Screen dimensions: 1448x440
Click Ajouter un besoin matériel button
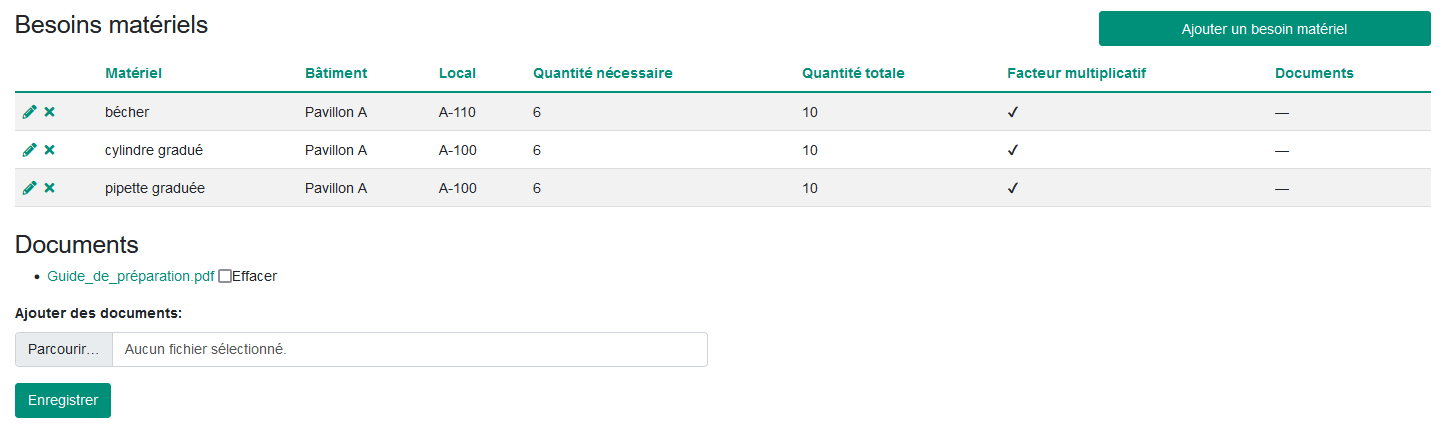pyautogui.click(x=1264, y=29)
